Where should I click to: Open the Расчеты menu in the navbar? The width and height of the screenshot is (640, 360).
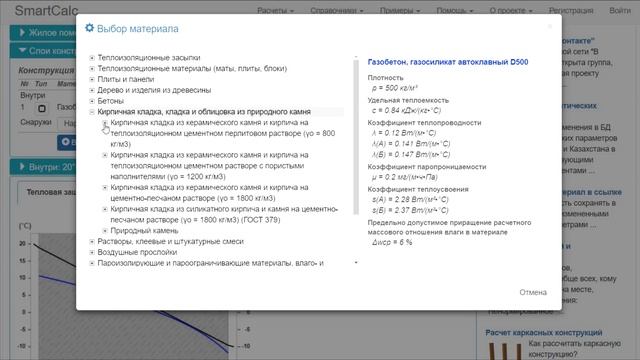[275, 11]
